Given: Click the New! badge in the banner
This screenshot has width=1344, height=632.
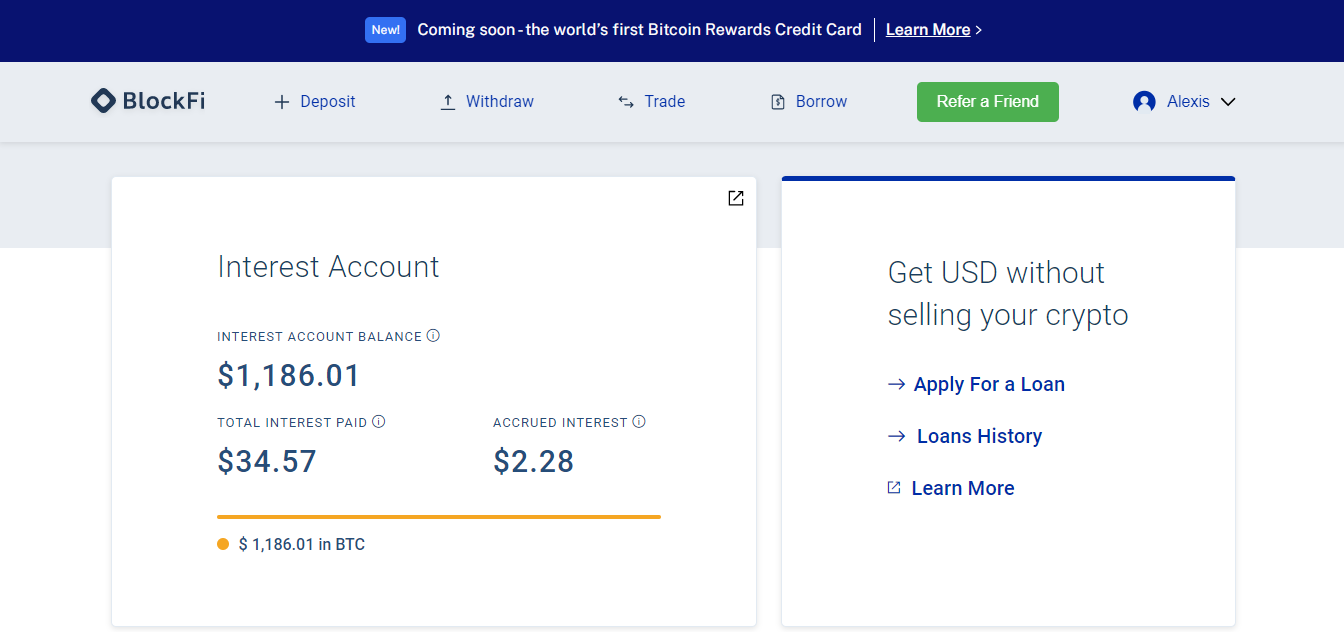Looking at the screenshot, I should click(x=385, y=30).
